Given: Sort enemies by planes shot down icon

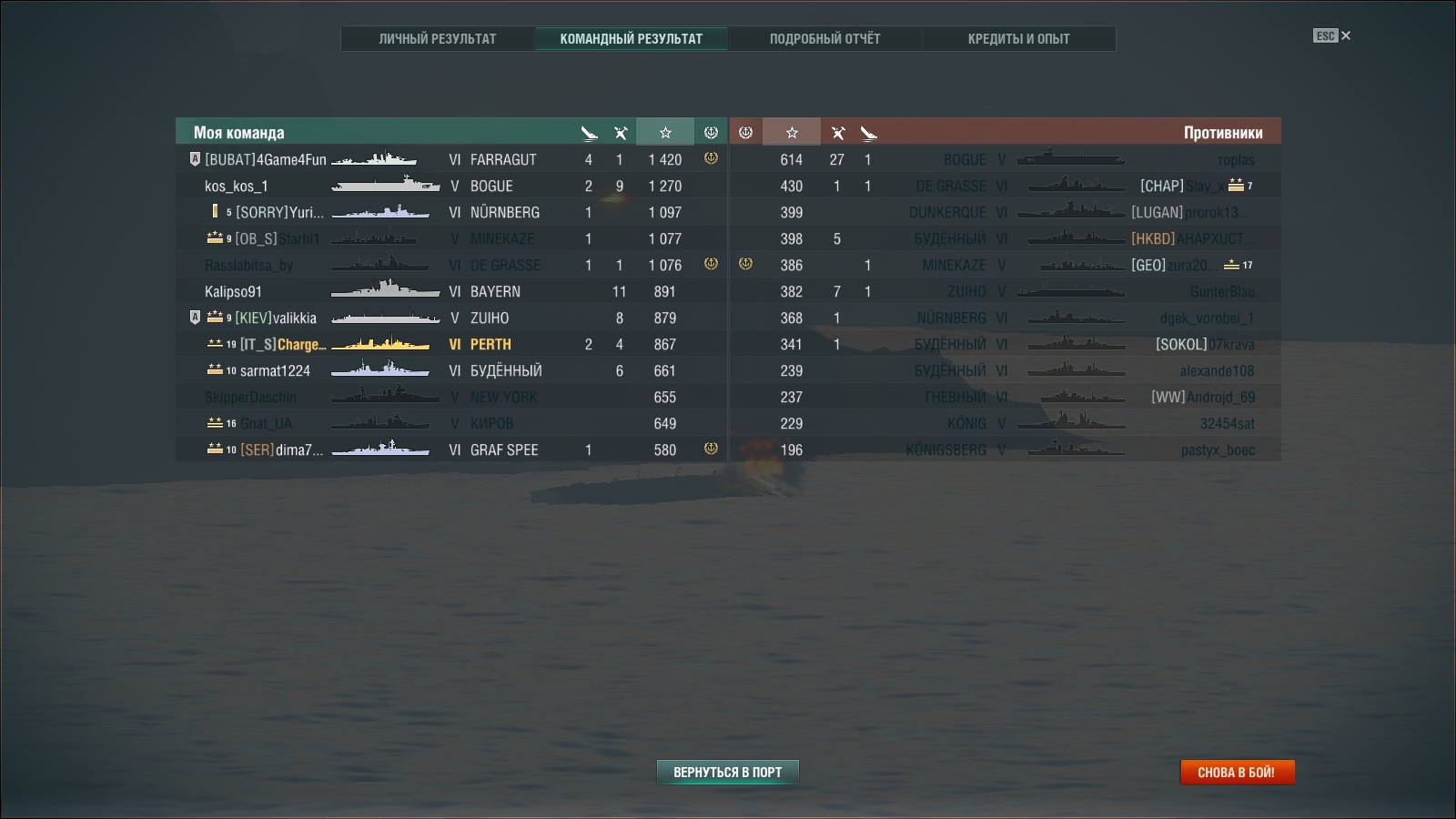Looking at the screenshot, I should 838,133.
